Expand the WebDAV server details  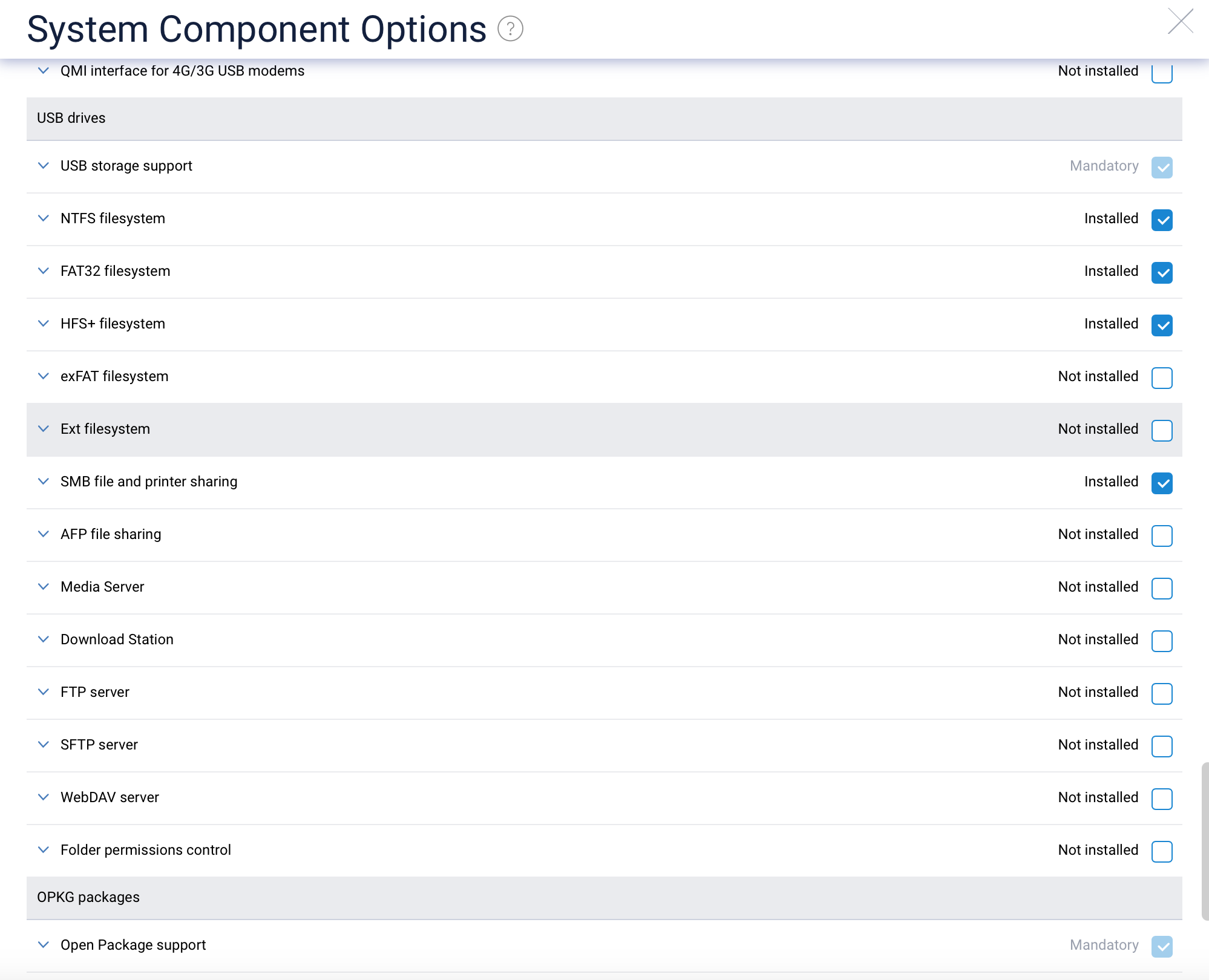(x=44, y=797)
